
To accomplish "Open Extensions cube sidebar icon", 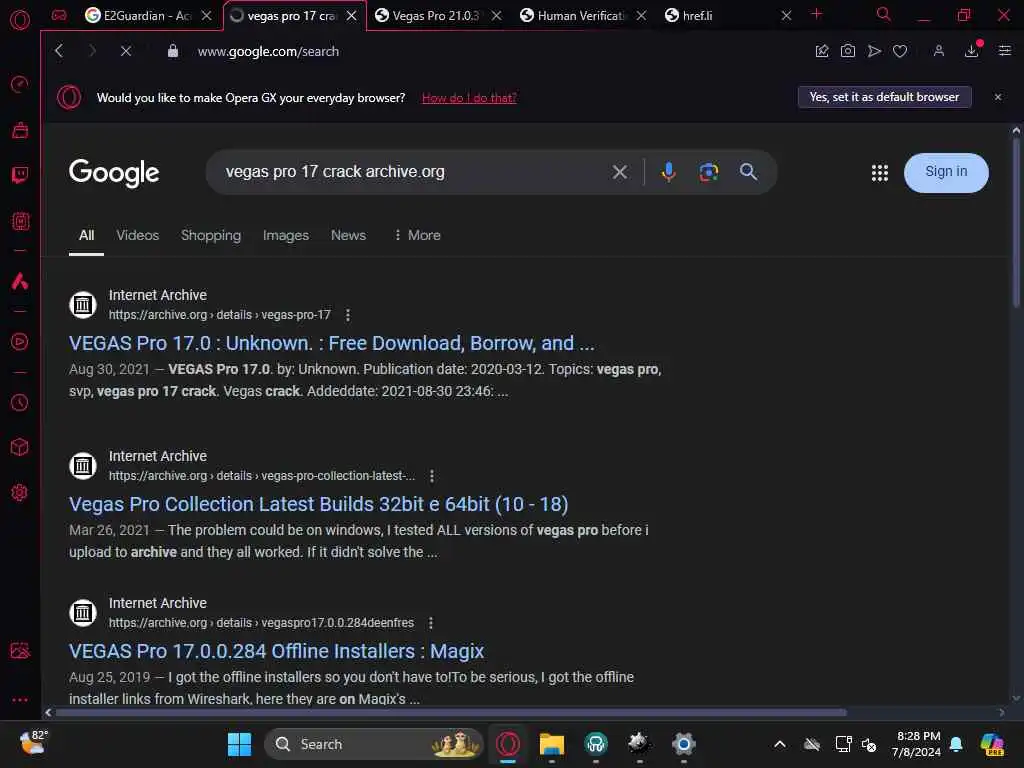I will 20,447.
